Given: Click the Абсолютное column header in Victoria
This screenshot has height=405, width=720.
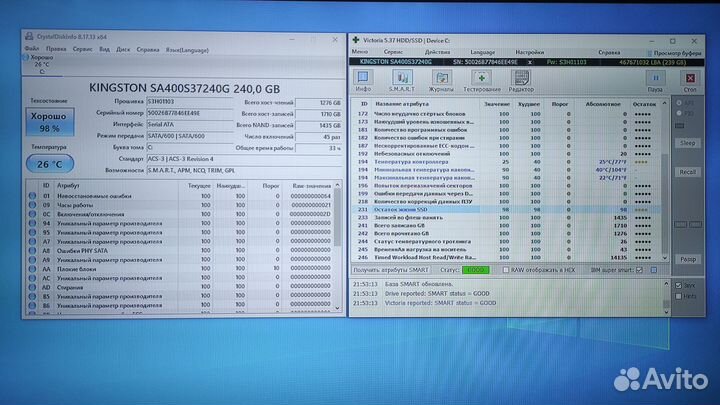Looking at the screenshot, I should pyautogui.click(x=603, y=104).
